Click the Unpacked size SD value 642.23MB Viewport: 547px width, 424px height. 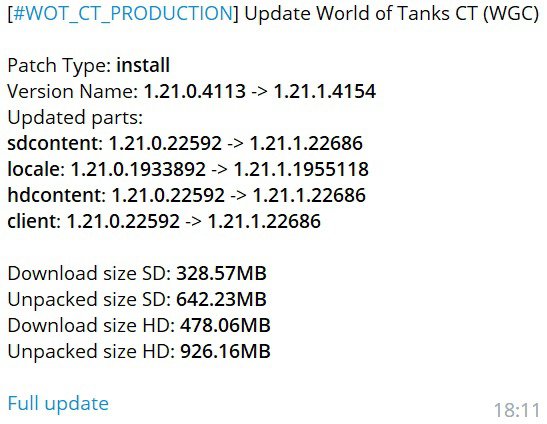coord(222,299)
